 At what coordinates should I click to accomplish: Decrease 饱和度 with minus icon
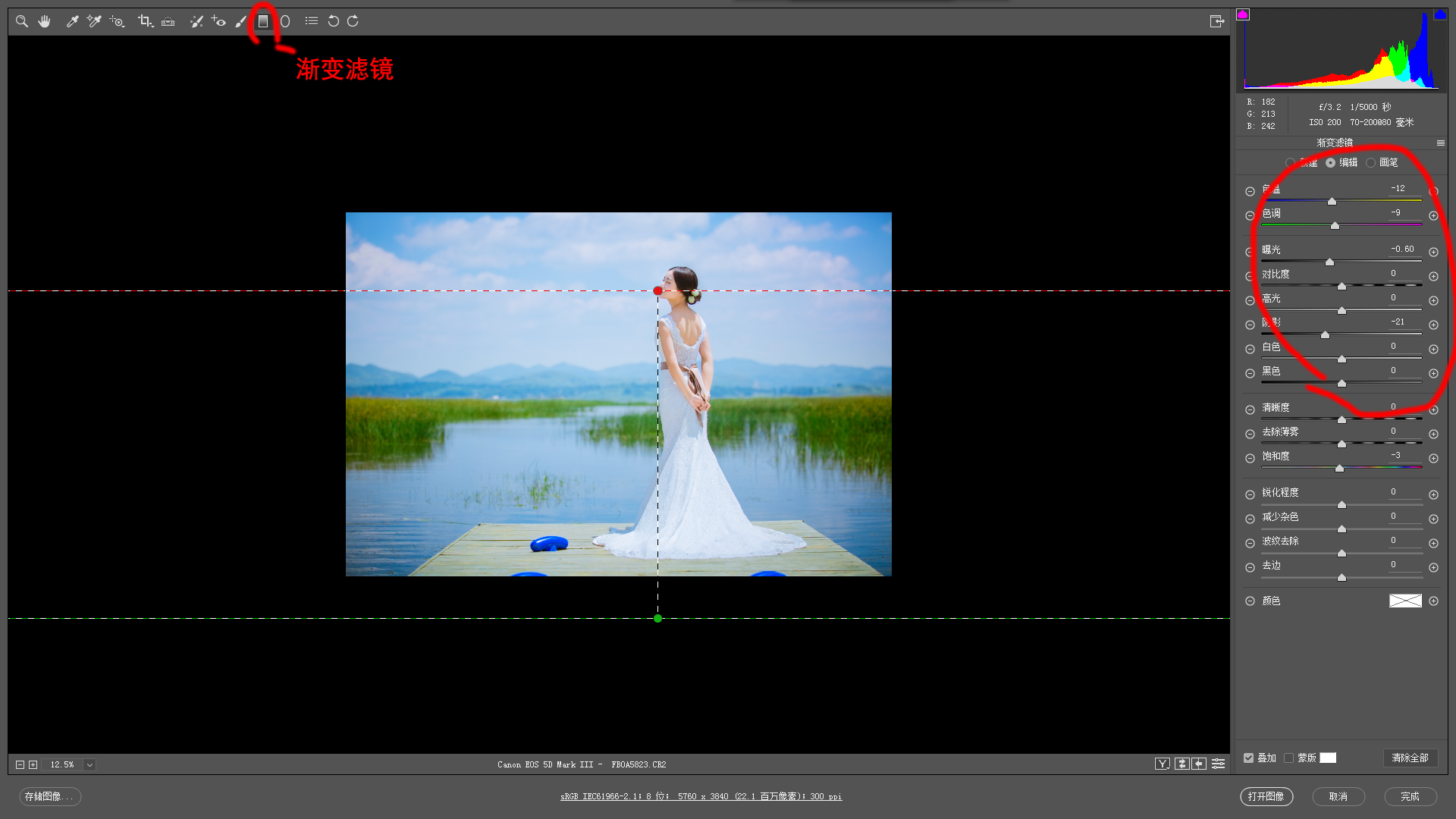[x=1250, y=459]
